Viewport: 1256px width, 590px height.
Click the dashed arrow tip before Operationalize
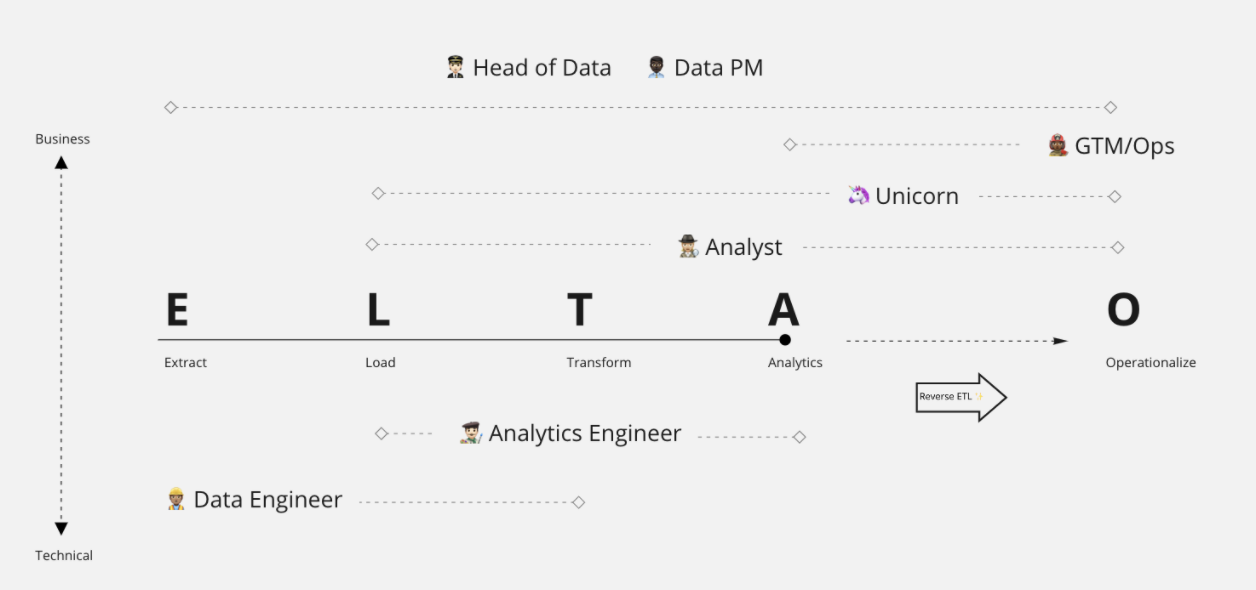(x=1061, y=341)
